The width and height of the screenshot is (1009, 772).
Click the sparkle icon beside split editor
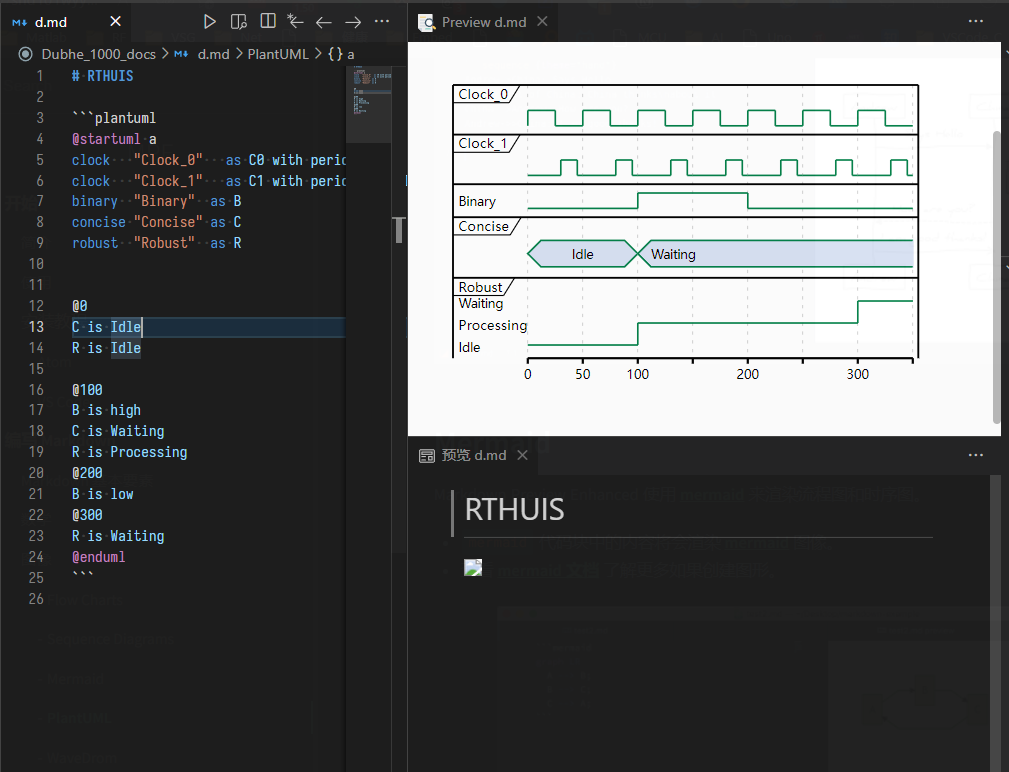pos(295,21)
